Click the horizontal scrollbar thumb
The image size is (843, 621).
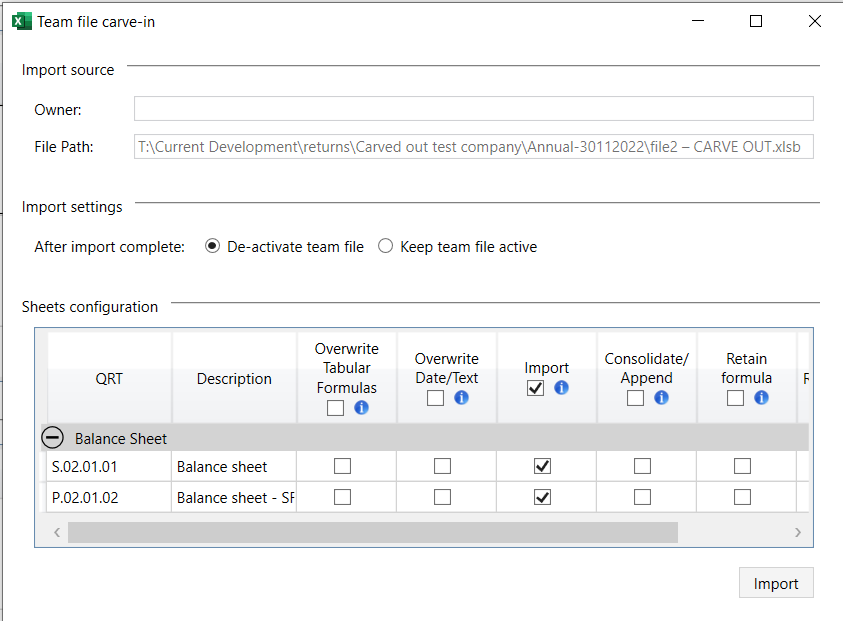(372, 533)
